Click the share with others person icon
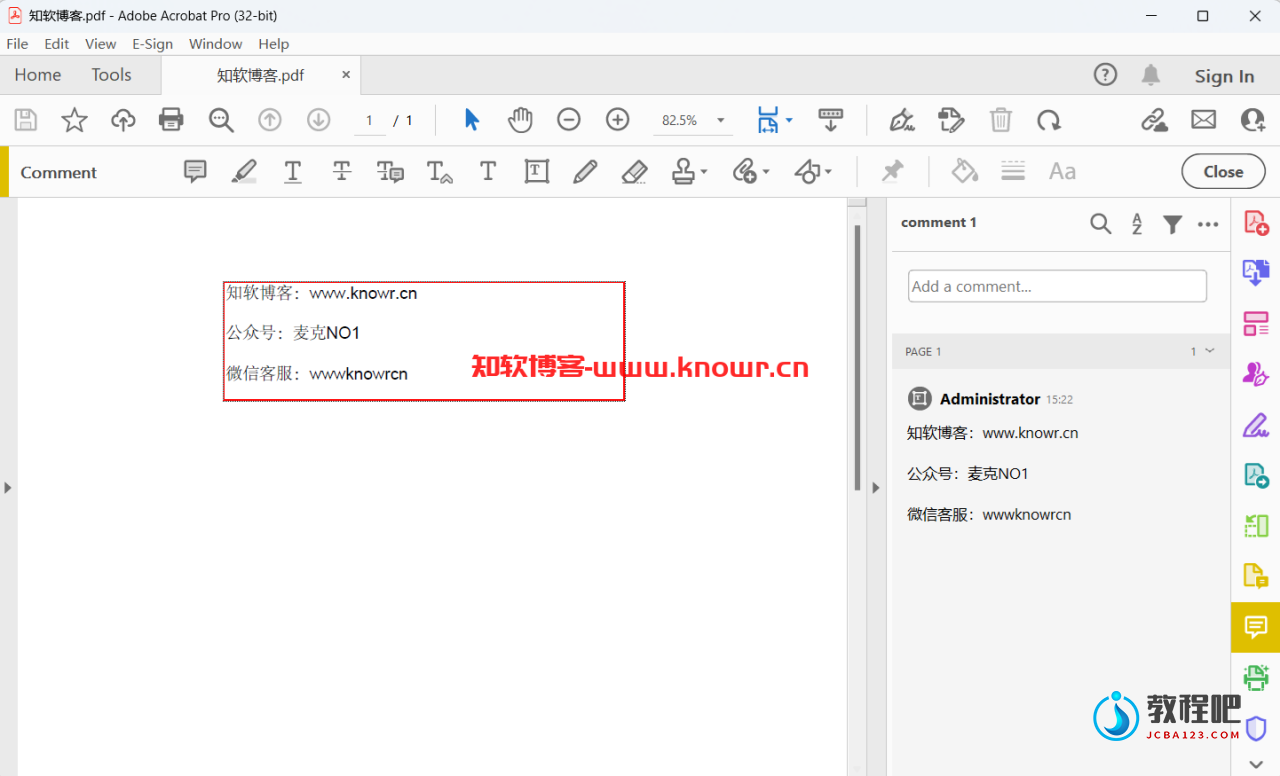Viewport: 1280px width, 776px height. click(1253, 120)
